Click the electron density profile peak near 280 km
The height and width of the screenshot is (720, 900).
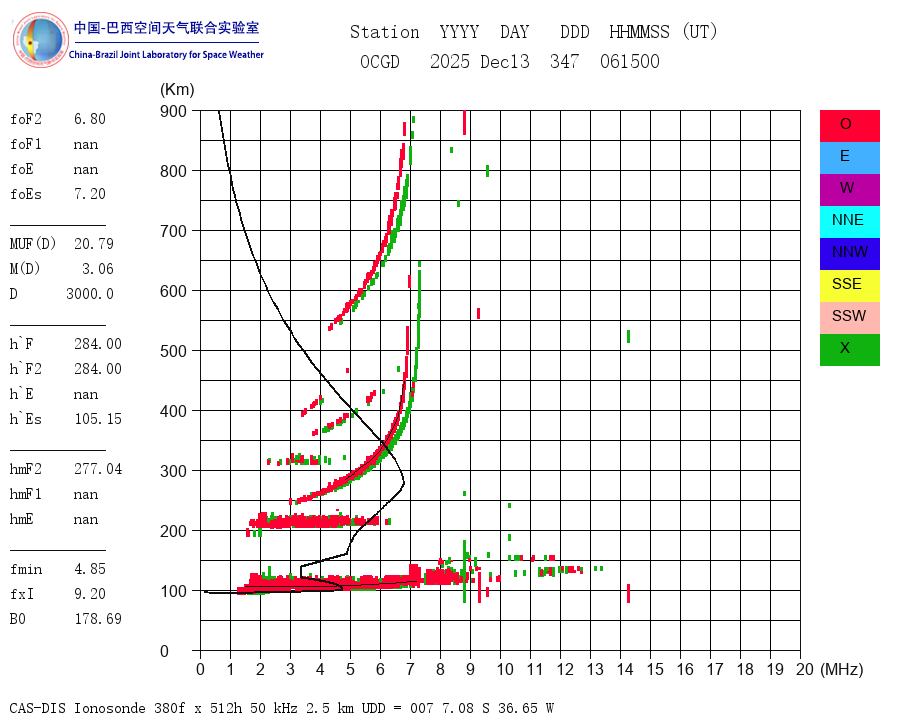tap(404, 483)
